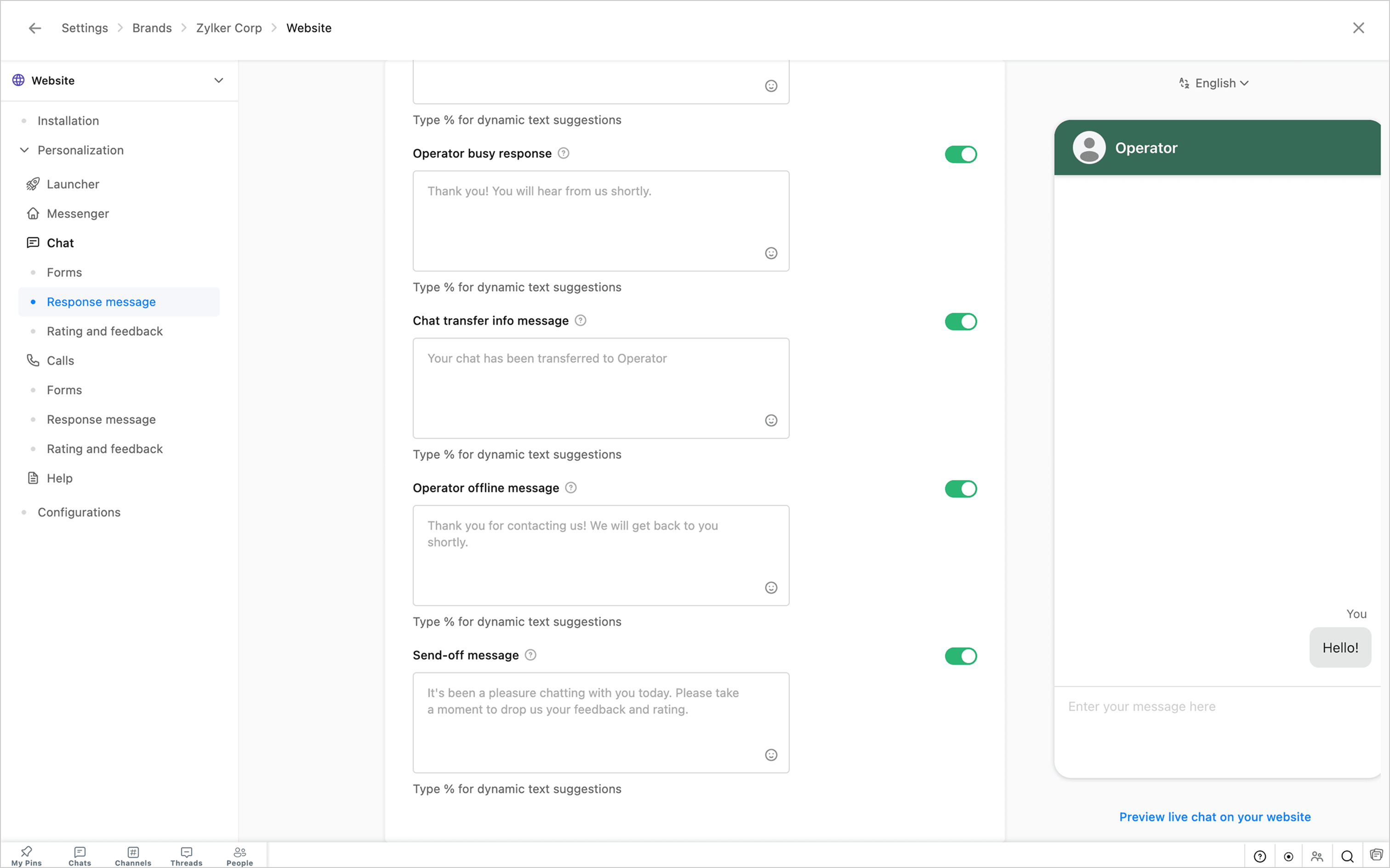Disable the Operator busy response toggle
This screenshot has width=1390, height=868.
[961, 154]
